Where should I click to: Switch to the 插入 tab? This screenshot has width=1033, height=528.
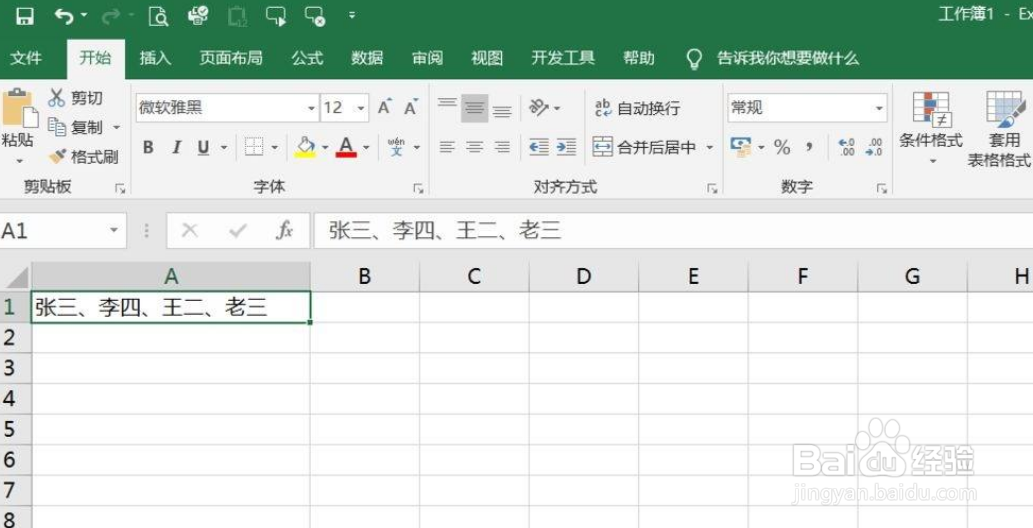point(155,58)
